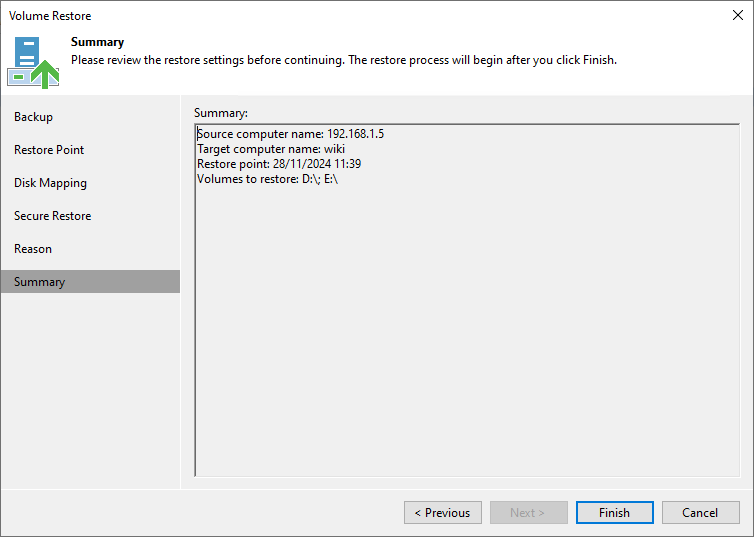Click the 'Please review the restore settings' description
Image resolution: width=754 pixels, height=537 pixels.
(x=343, y=60)
